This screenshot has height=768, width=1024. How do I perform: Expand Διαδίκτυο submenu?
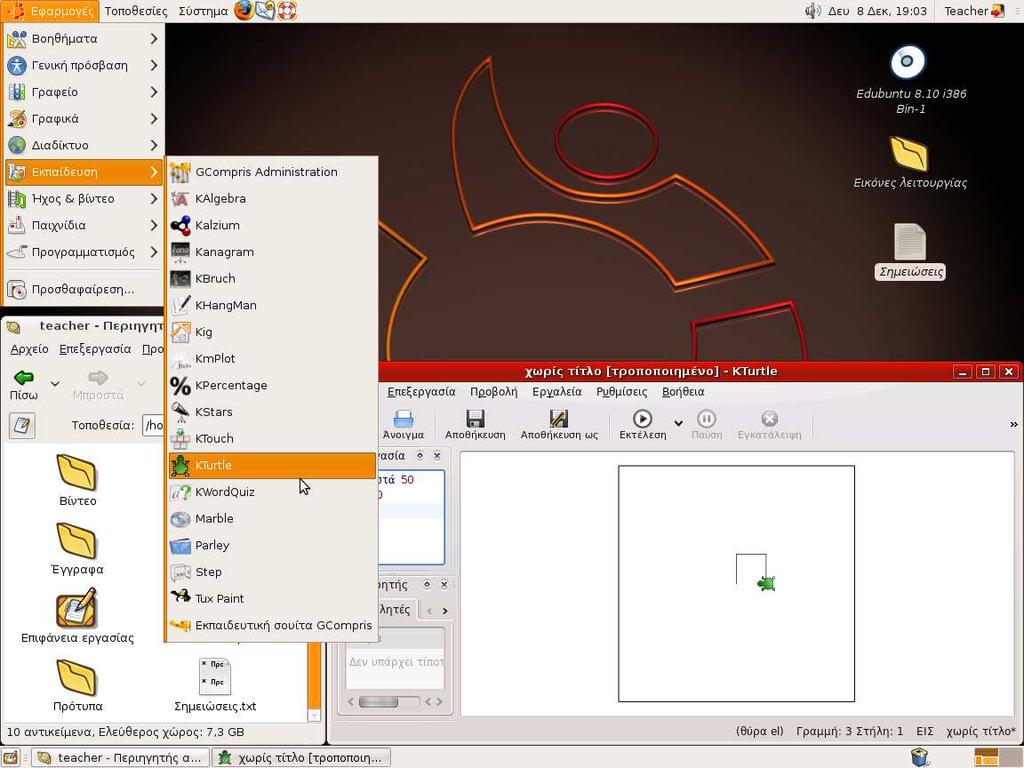pos(83,145)
